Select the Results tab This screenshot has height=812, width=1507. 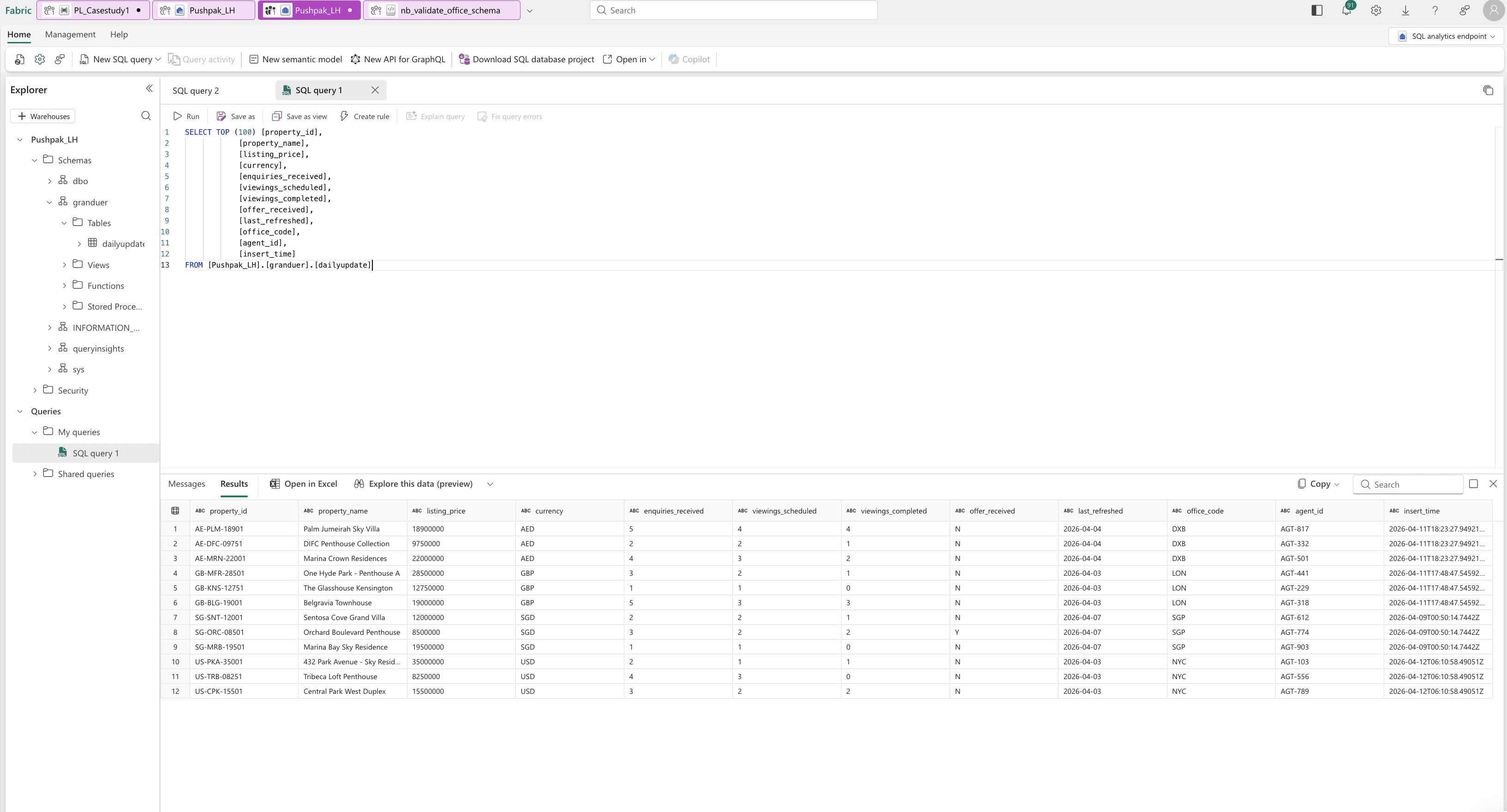[234, 484]
